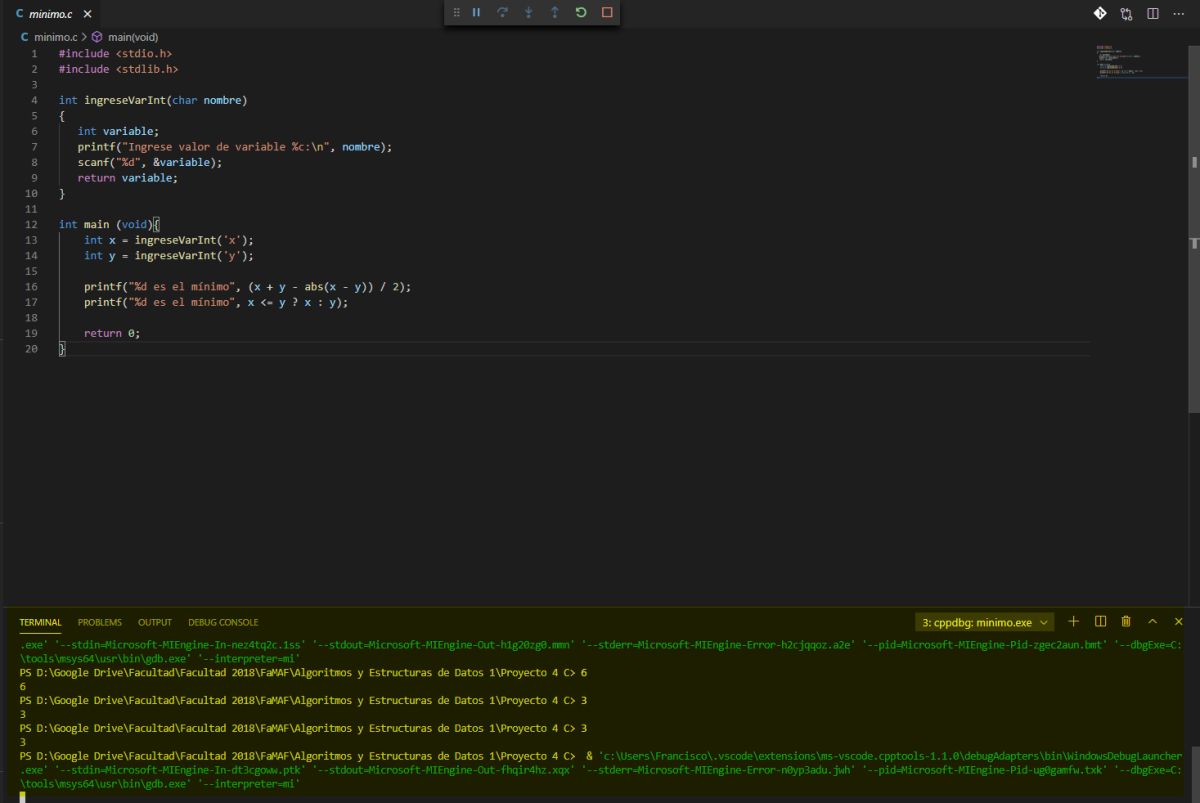Click the scanf call on line 8
1200x803 pixels.
pyautogui.click(x=150, y=162)
